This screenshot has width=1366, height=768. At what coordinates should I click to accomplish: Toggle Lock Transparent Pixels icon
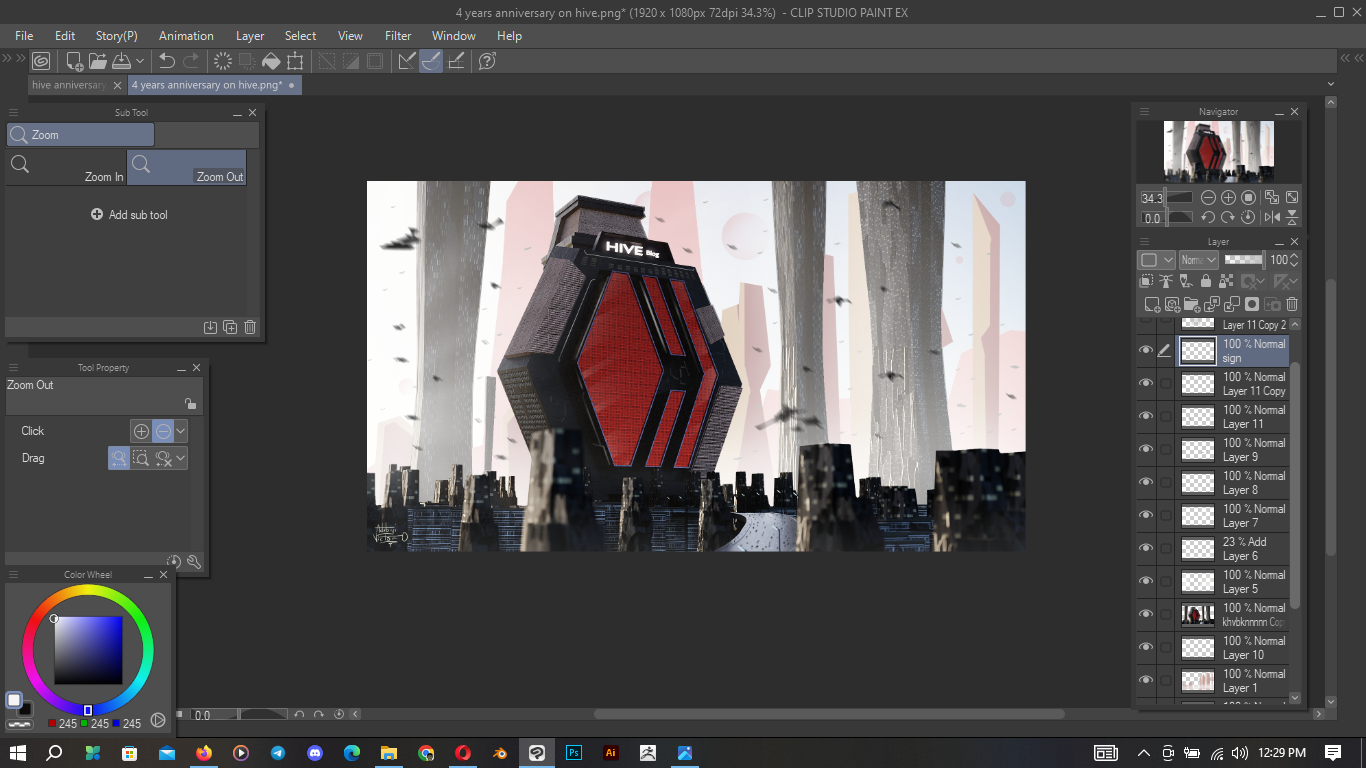tap(1225, 281)
